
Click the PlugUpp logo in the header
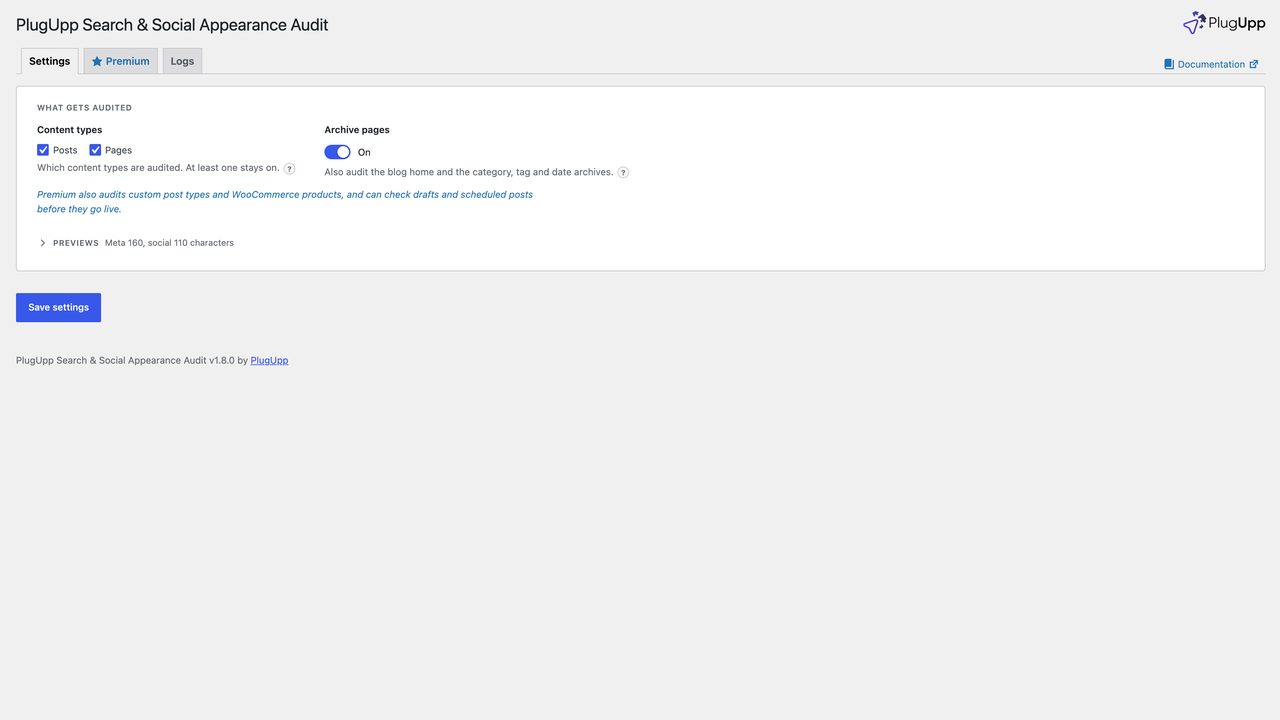1223,23
